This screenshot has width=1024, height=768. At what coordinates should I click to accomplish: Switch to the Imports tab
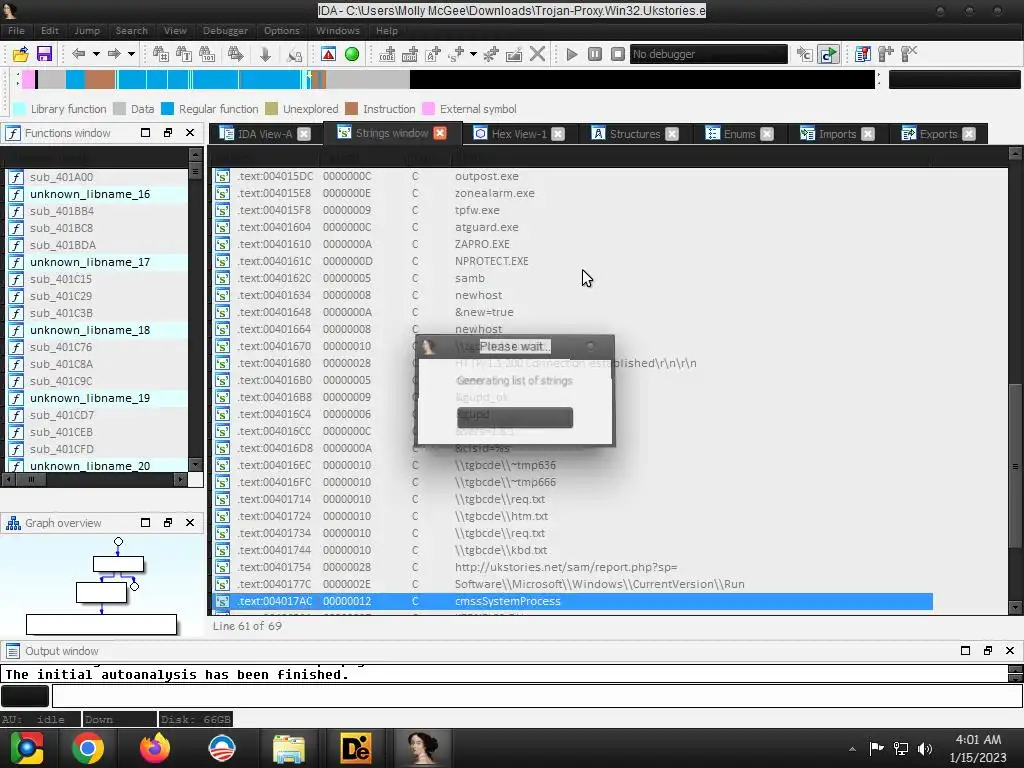point(837,134)
